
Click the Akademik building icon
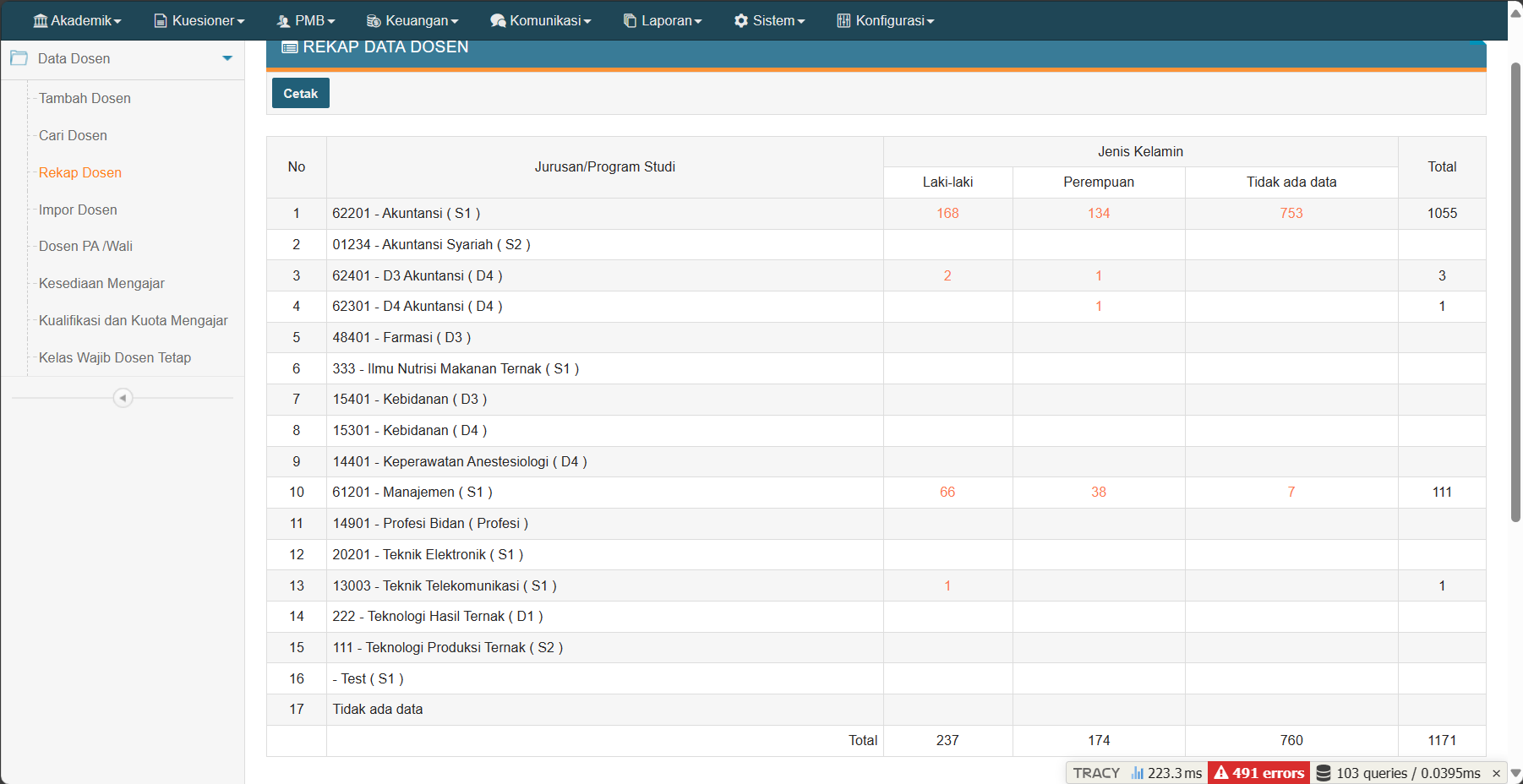pyautogui.click(x=40, y=20)
